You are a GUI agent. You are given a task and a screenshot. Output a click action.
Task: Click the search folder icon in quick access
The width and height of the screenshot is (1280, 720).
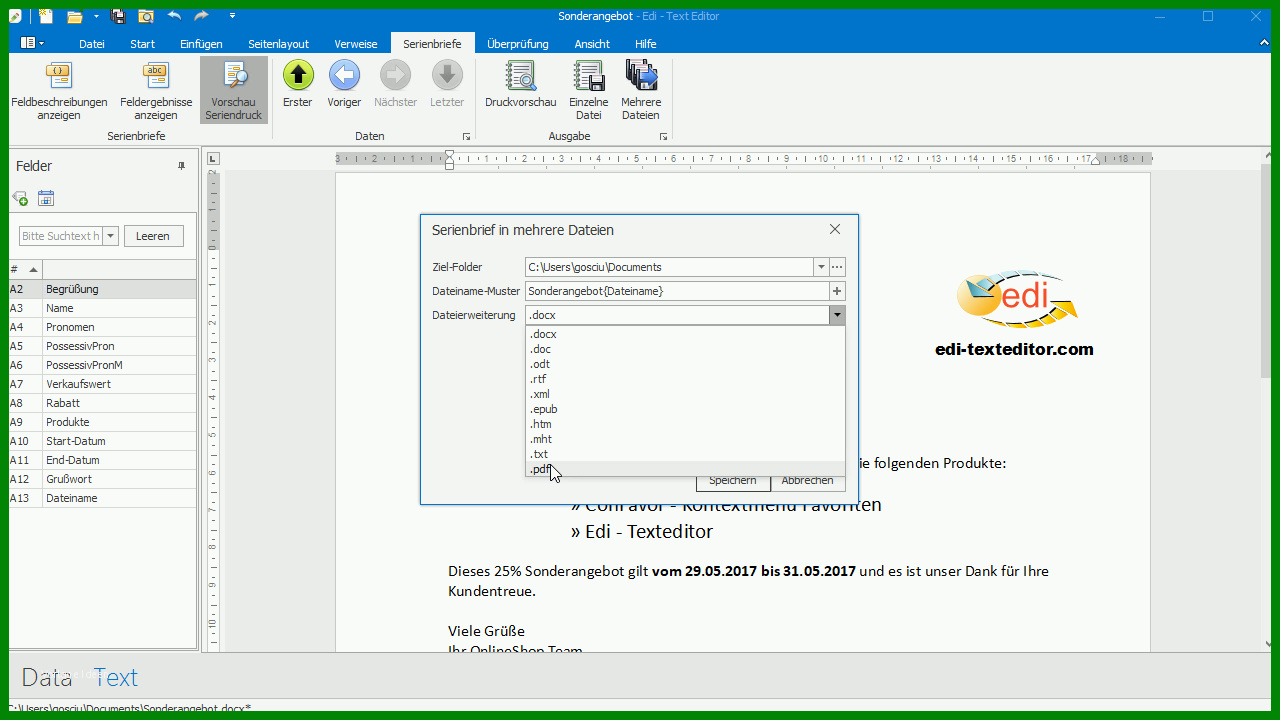pos(146,16)
